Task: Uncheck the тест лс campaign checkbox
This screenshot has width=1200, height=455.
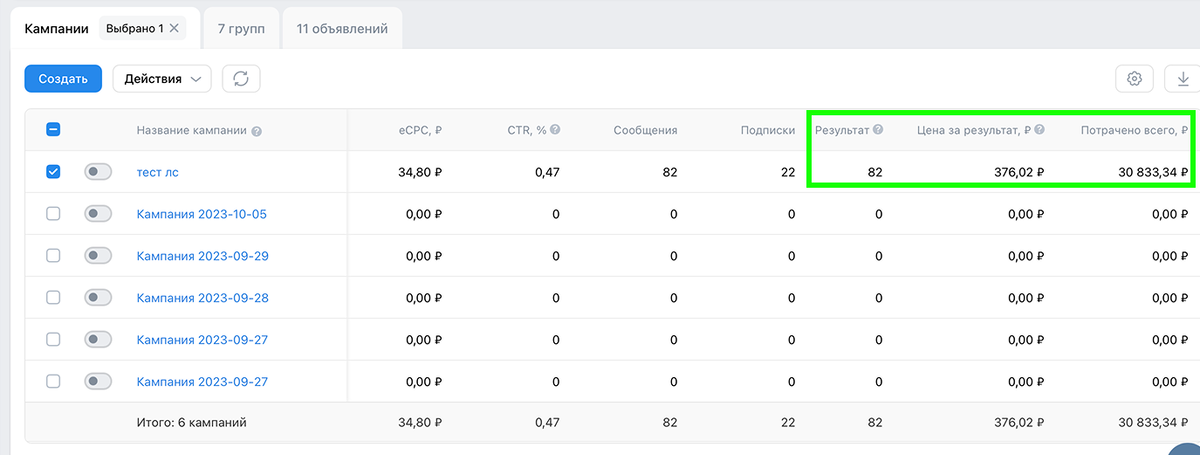Action: [x=54, y=172]
